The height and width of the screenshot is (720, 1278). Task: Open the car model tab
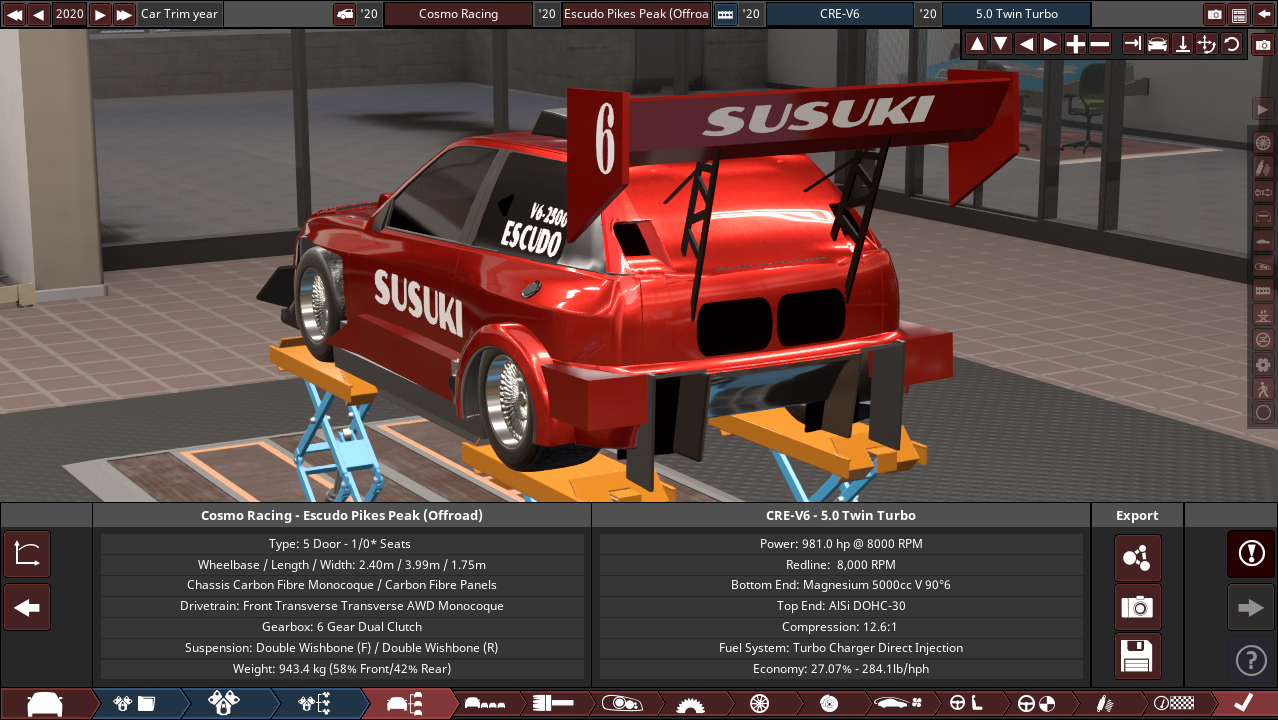[x=46, y=704]
